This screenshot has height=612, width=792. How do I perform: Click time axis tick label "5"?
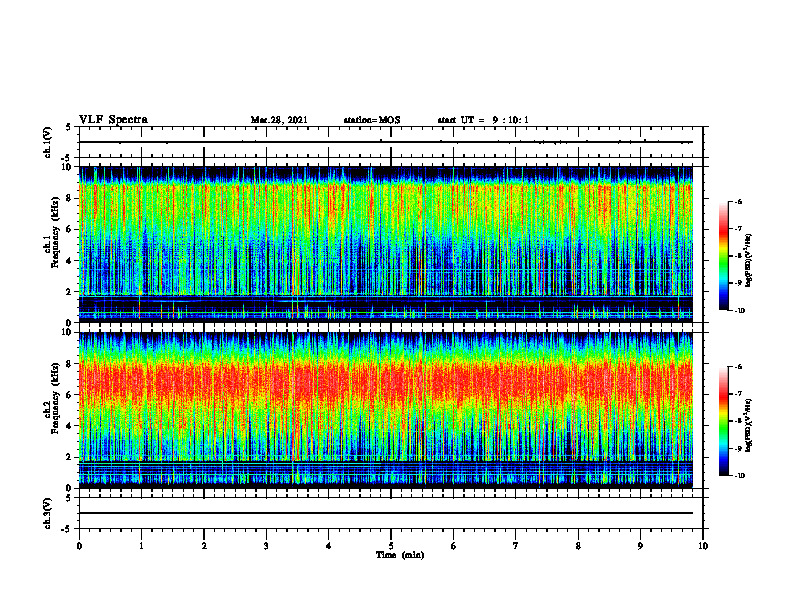click(x=391, y=546)
